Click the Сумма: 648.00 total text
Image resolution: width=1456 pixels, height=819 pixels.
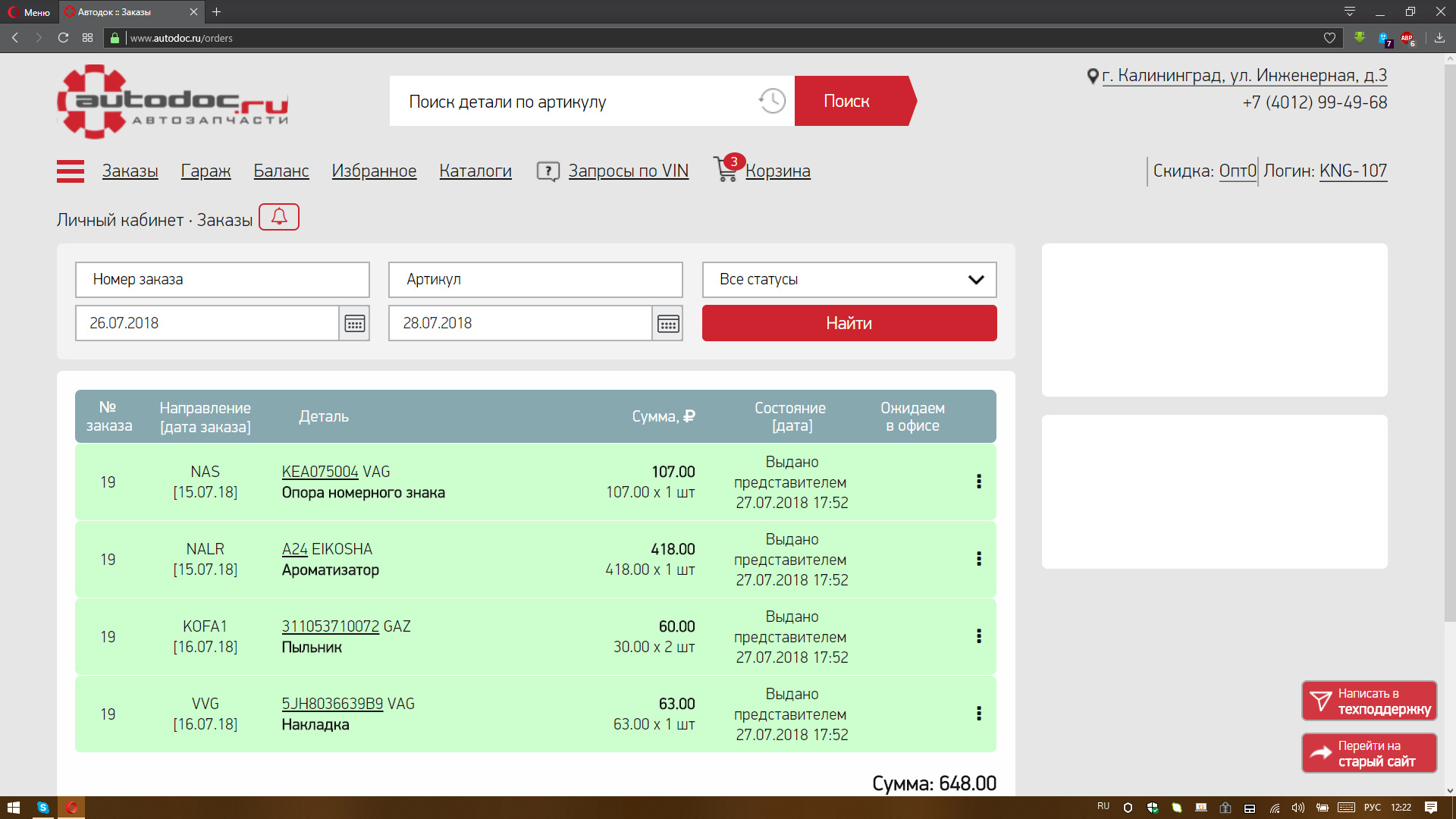(934, 783)
